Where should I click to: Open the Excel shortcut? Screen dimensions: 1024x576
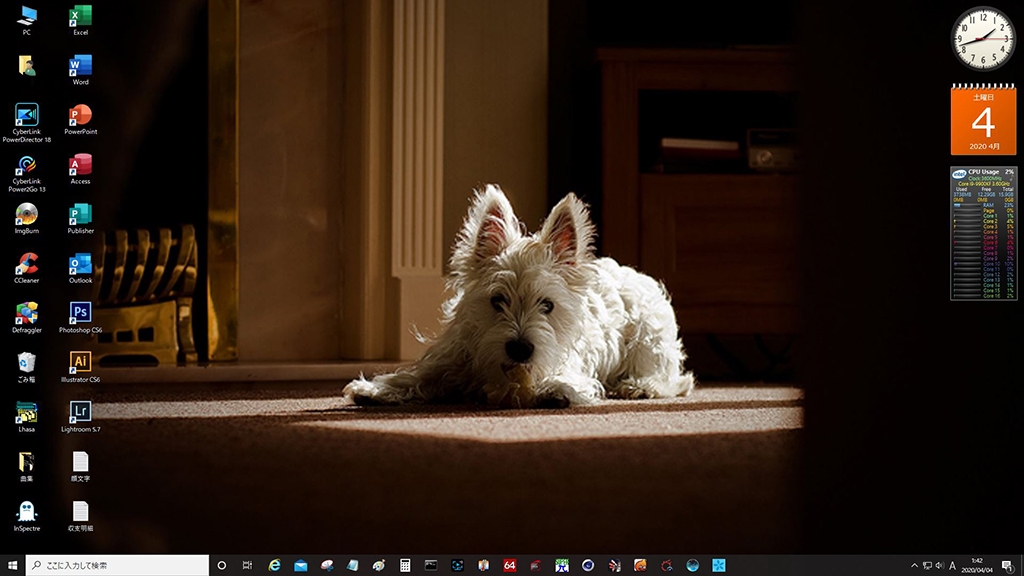[x=80, y=20]
